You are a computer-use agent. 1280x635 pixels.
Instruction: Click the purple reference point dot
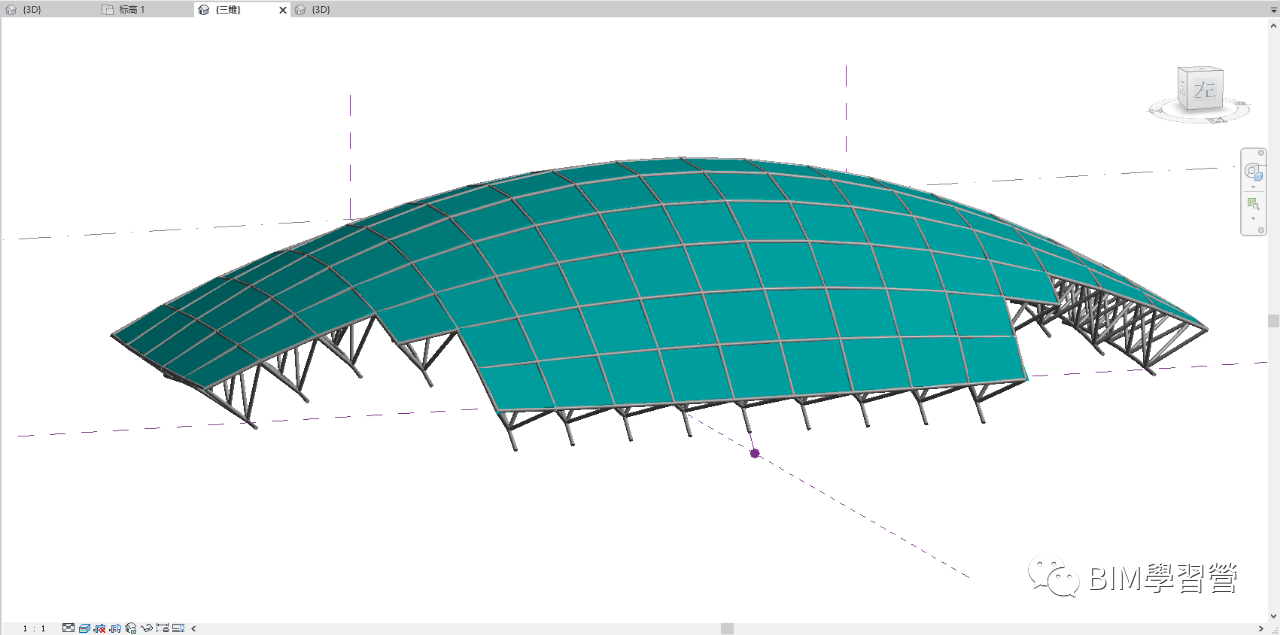click(x=755, y=453)
